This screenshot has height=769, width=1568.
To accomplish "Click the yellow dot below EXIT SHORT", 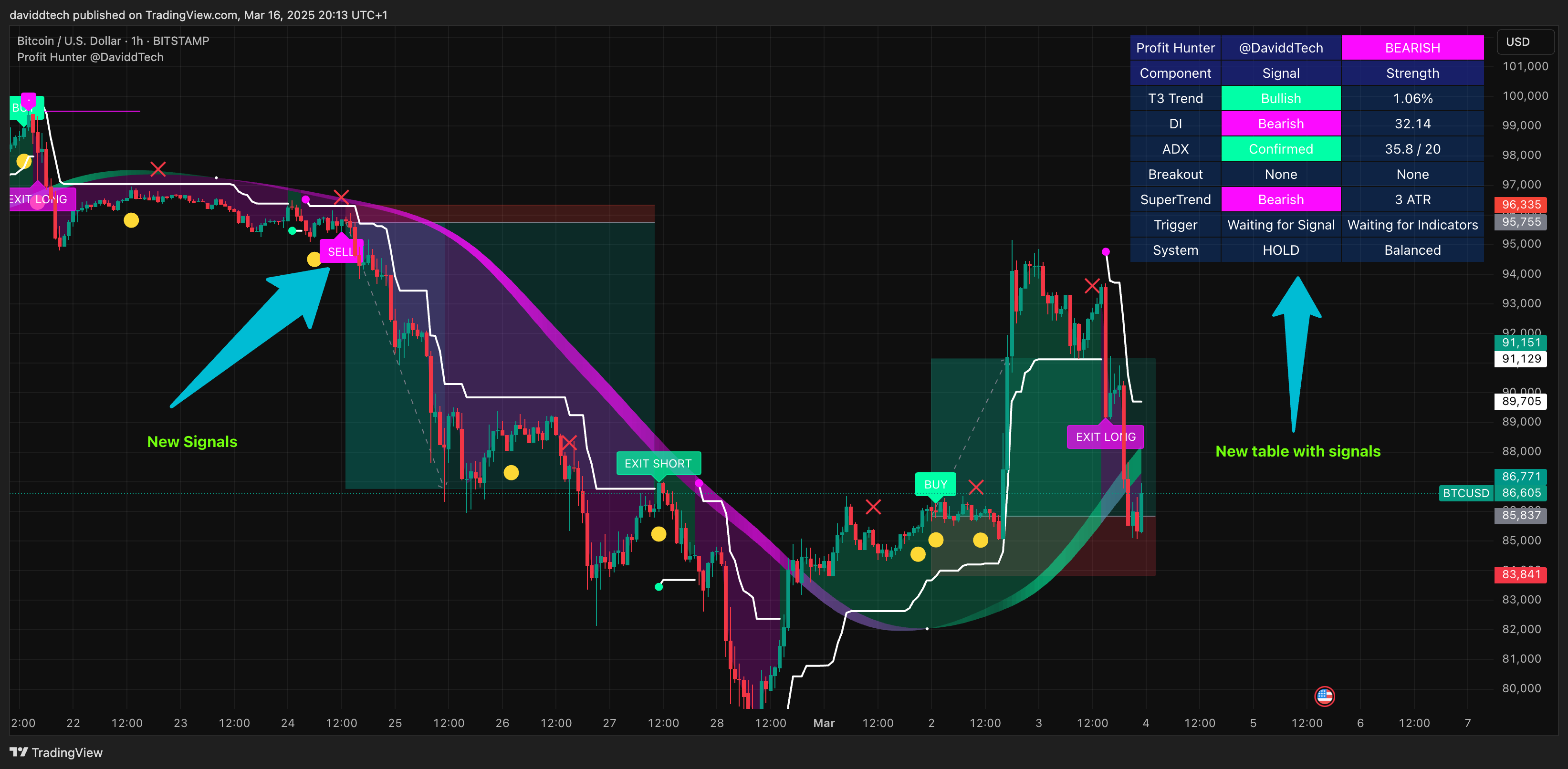I will click(x=659, y=534).
